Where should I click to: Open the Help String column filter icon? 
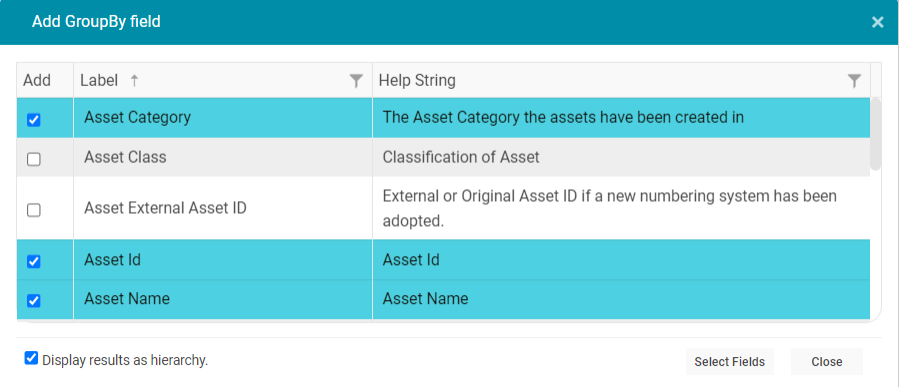click(854, 81)
